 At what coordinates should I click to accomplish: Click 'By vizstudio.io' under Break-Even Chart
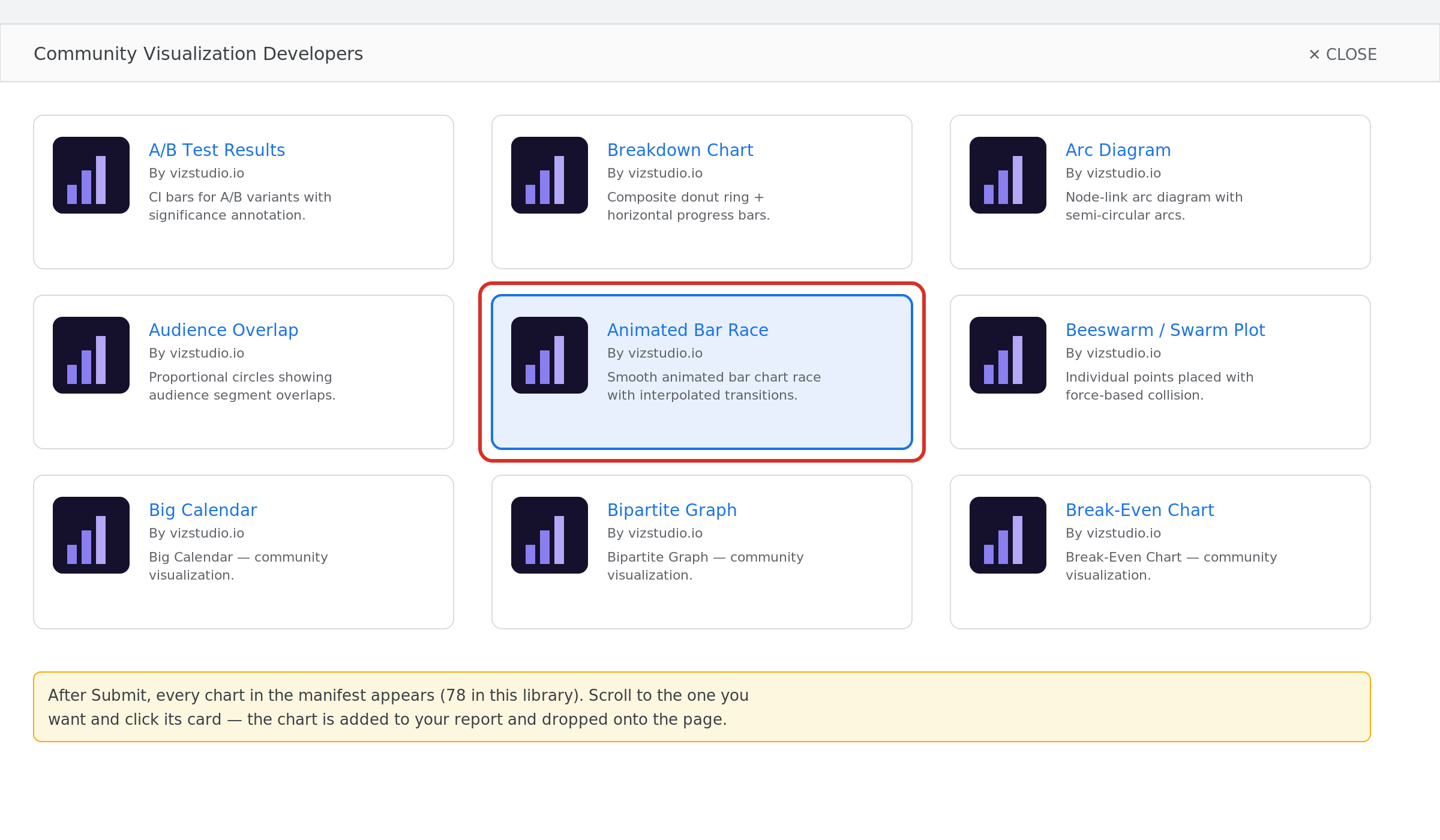coord(1113,533)
